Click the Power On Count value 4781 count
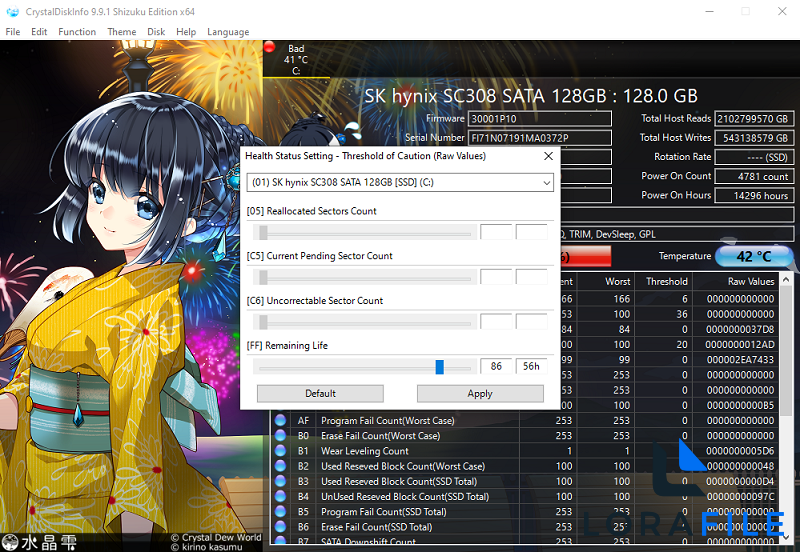This screenshot has width=800, height=552. point(754,177)
